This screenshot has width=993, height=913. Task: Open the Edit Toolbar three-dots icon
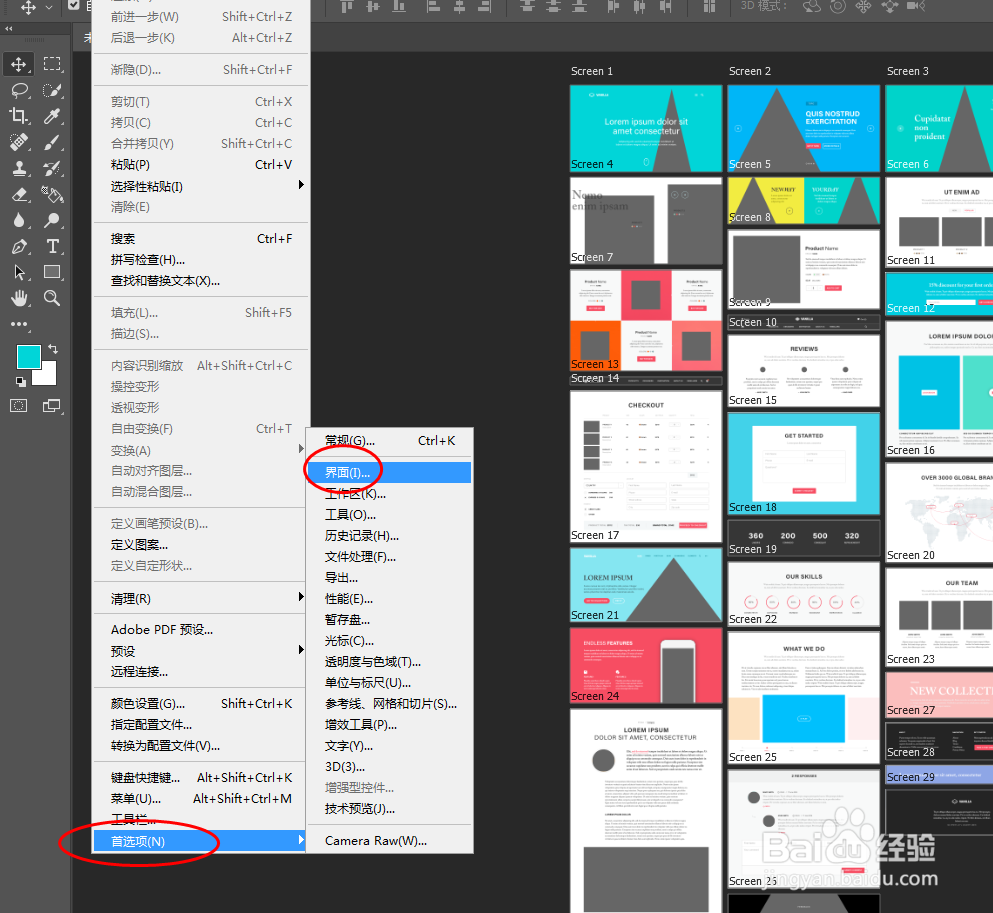click(19, 324)
